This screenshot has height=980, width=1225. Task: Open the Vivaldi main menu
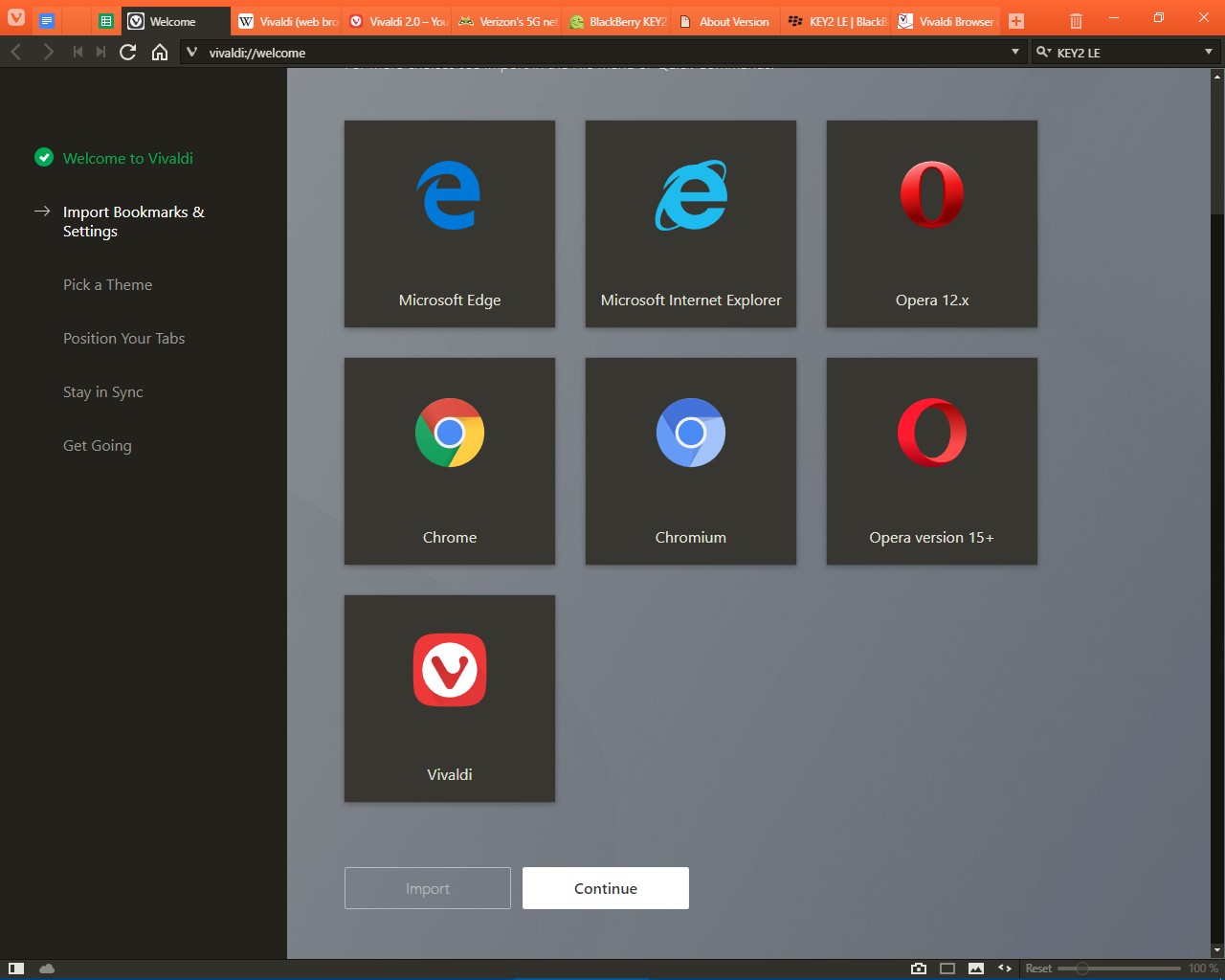coord(16,19)
